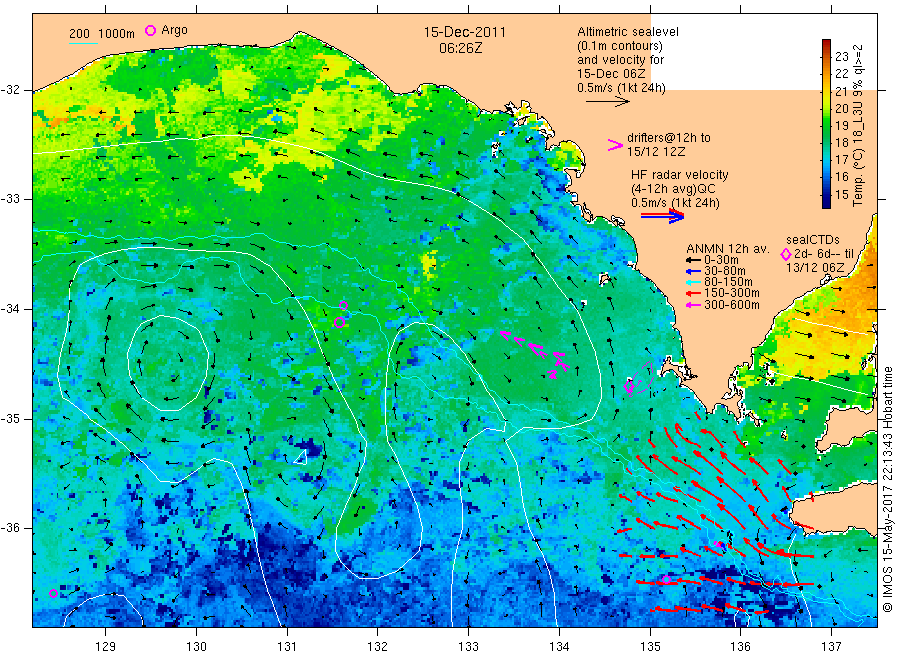Click the red and blue HF radar reference arrow

662,216
